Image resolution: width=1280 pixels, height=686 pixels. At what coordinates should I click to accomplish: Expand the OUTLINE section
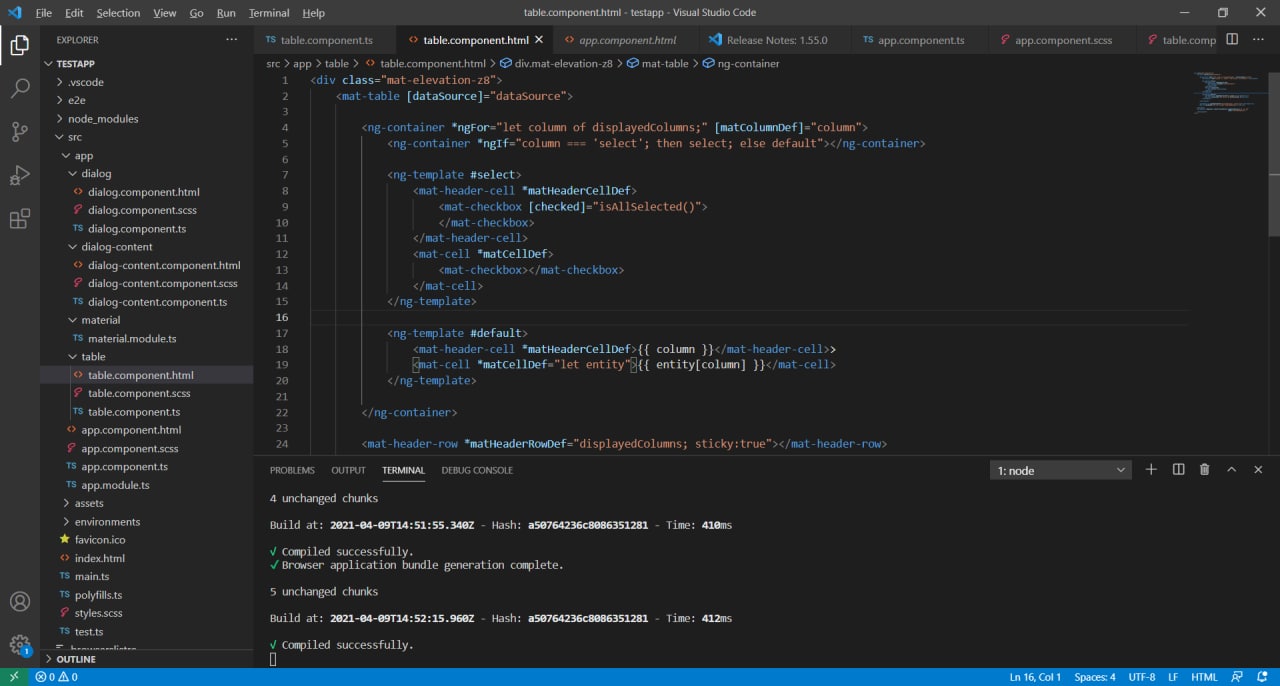click(76, 659)
